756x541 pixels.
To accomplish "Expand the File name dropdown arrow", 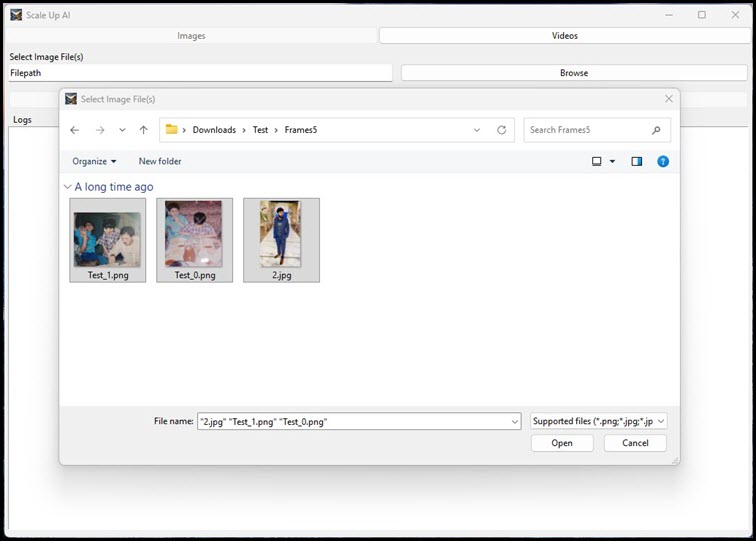I will tap(515, 422).
